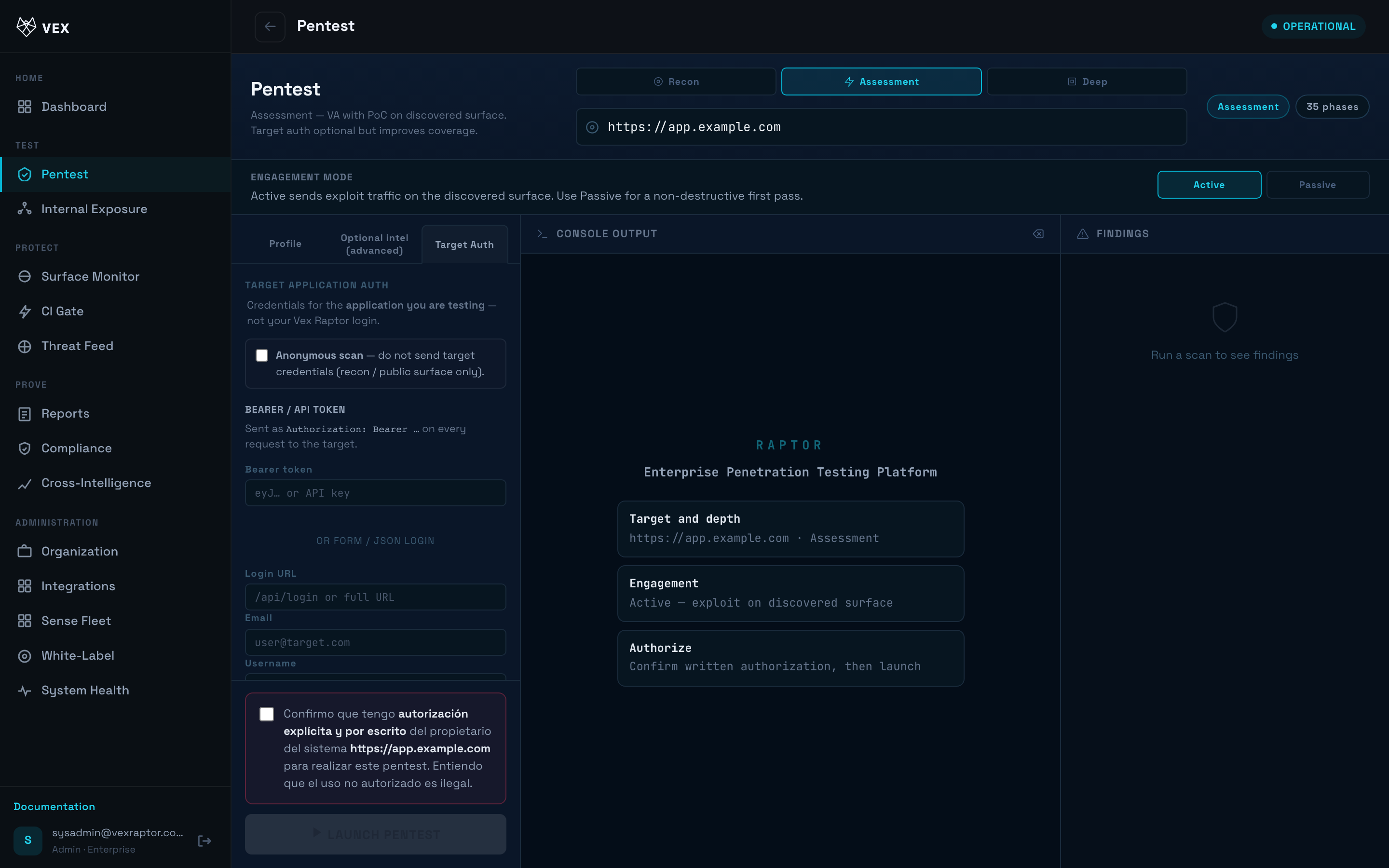Click the Launch Pentest button

point(375,834)
